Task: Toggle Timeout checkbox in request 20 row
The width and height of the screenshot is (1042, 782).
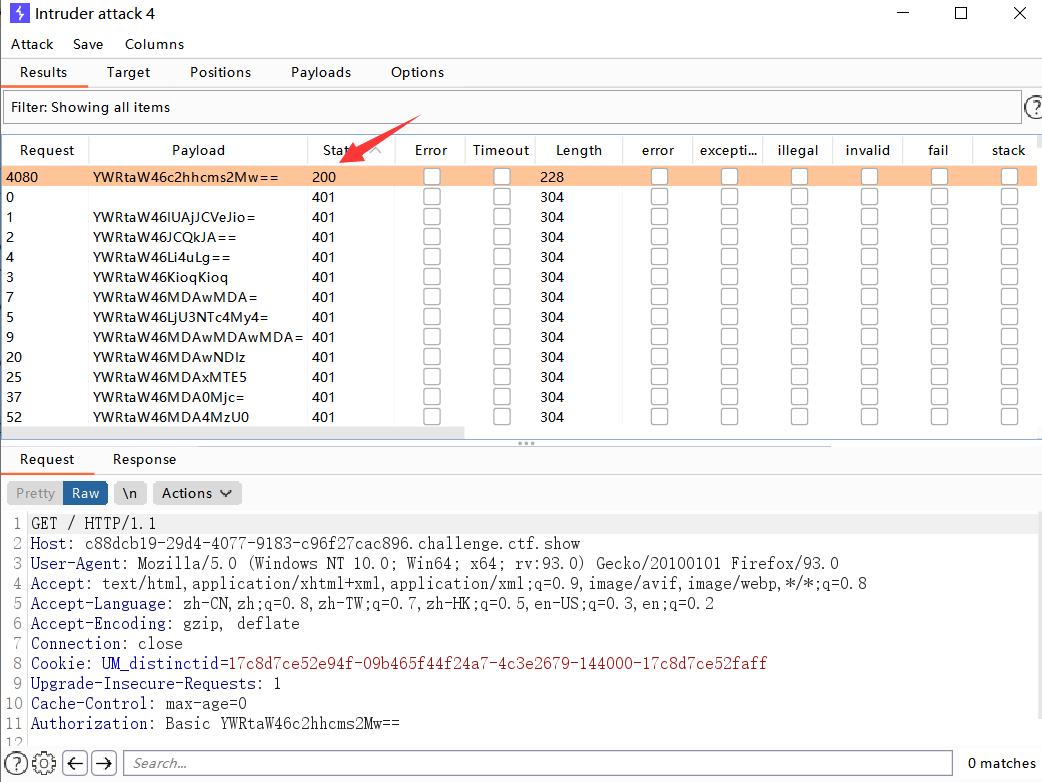Action: click(502, 357)
